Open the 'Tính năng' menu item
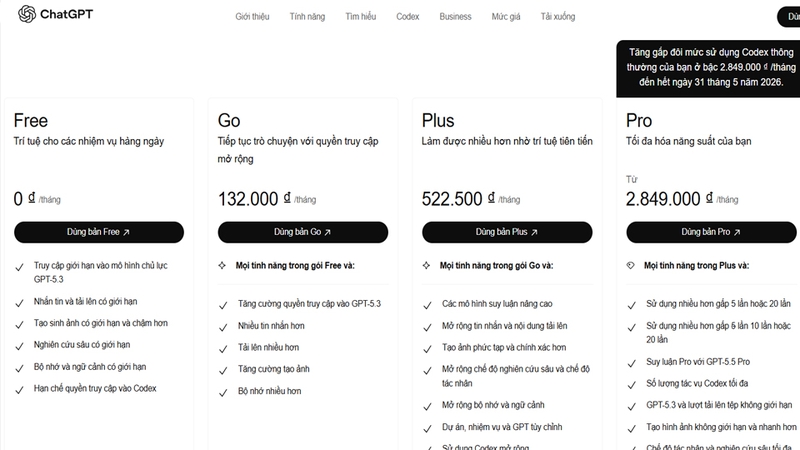 tap(307, 16)
